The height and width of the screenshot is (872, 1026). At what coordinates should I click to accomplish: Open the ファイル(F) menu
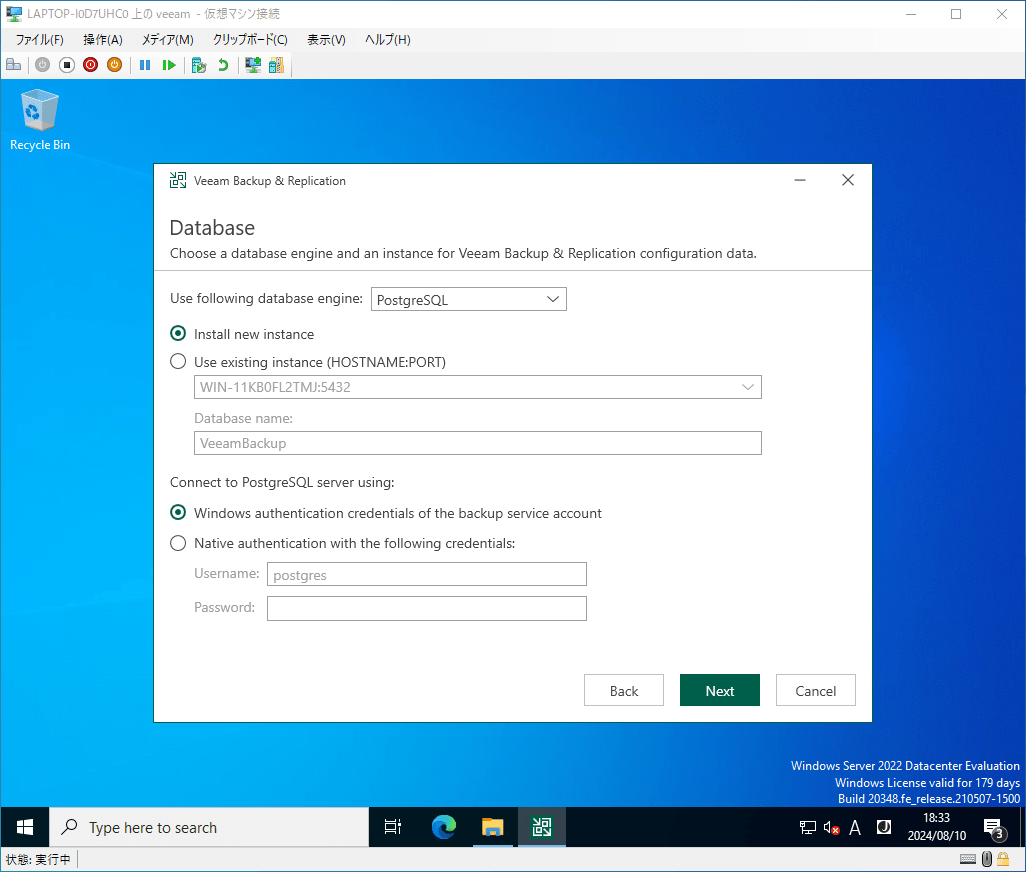pos(39,40)
